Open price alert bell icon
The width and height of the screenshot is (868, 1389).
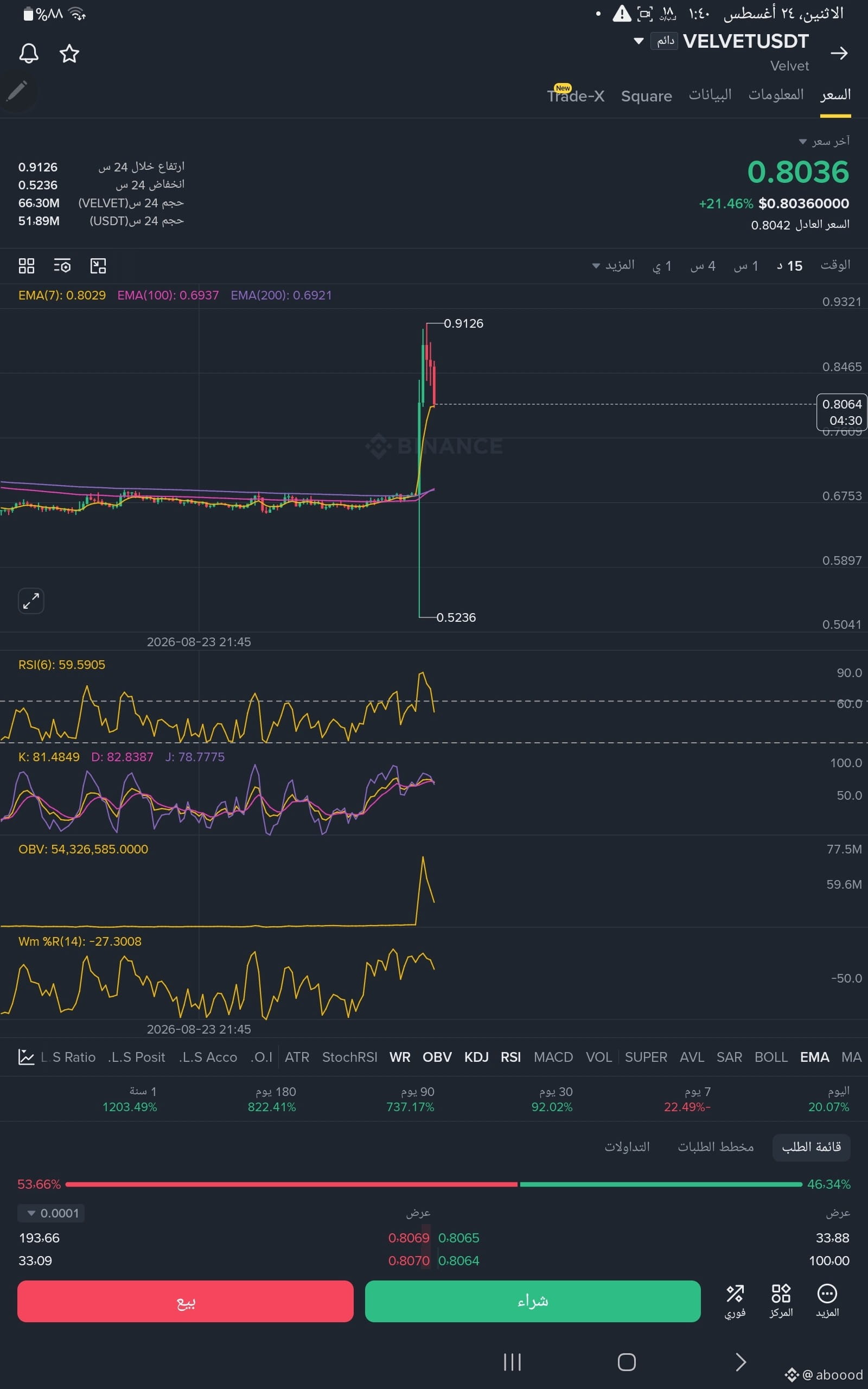point(29,53)
